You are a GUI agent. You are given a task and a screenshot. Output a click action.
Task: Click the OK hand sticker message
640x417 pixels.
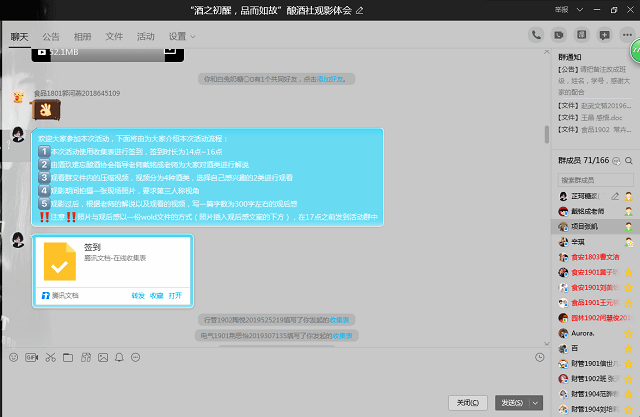pyautogui.click(x=46, y=110)
